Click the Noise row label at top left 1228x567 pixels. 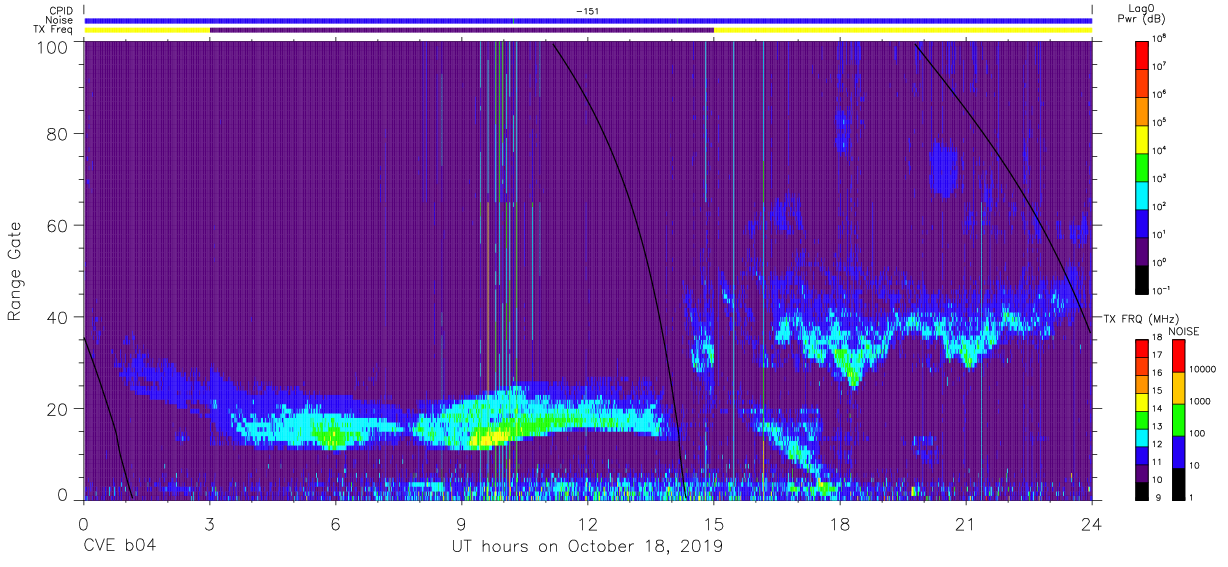click(59, 20)
